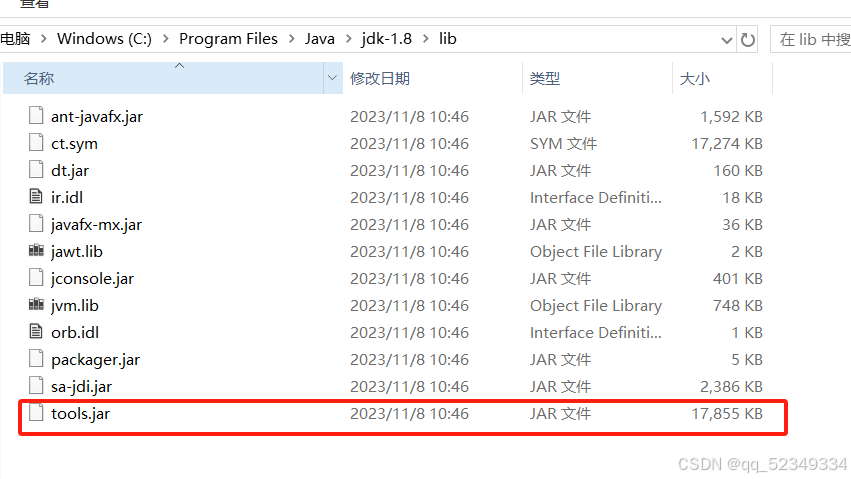The height and width of the screenshot is (479, 851).
Task: Click the jawt.lib library icon
Action: [x=36, y=251]
